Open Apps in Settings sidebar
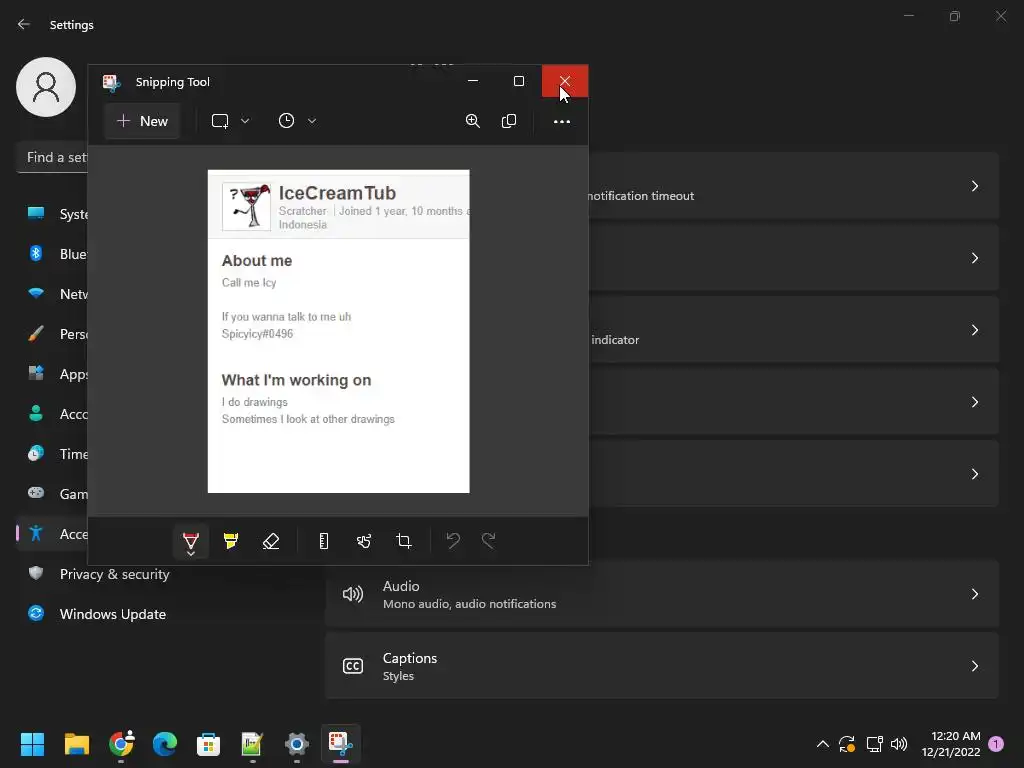 tap(56, 374)
